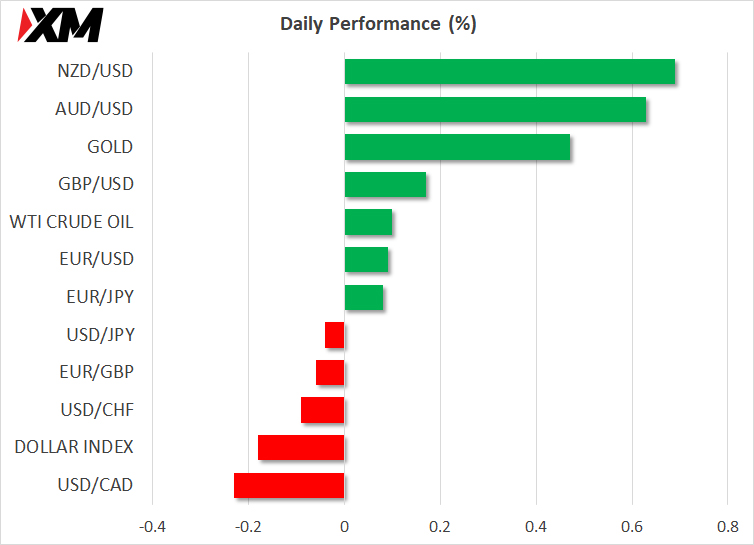The width and height of the screenshot is (754, 545).
Task: Click the green GOLD performance bar
Action: 457,147
